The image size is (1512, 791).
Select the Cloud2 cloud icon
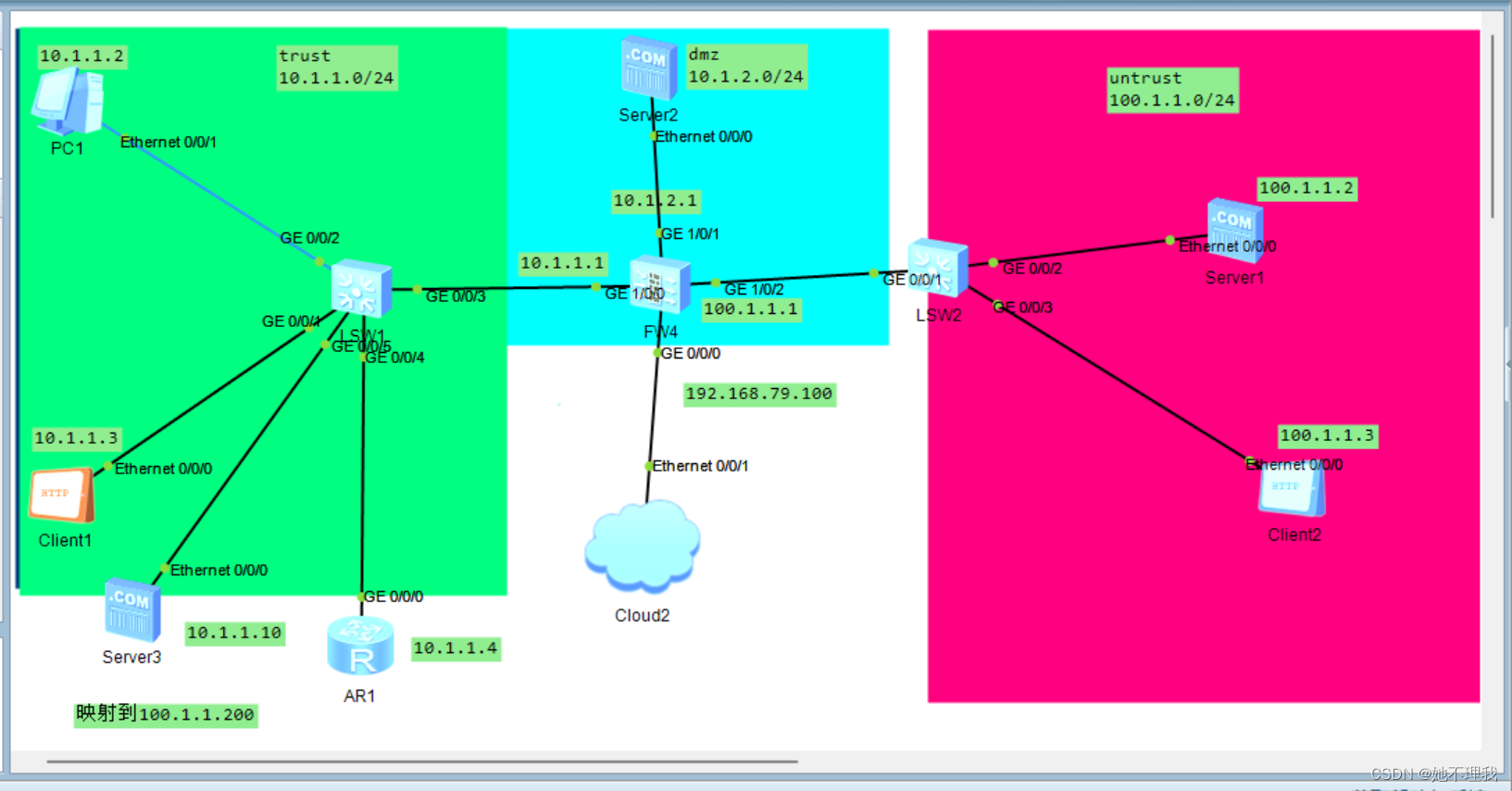[x=642, y=546]
